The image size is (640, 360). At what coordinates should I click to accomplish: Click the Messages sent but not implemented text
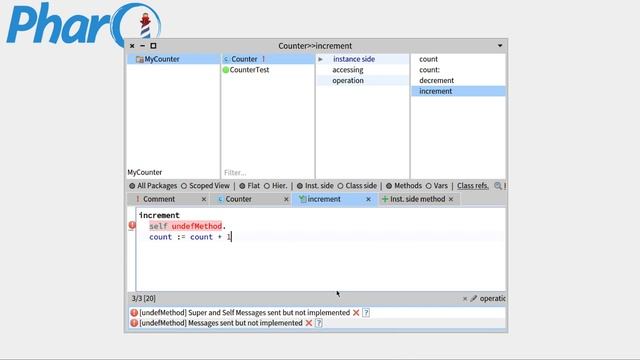tap(221, 323)
